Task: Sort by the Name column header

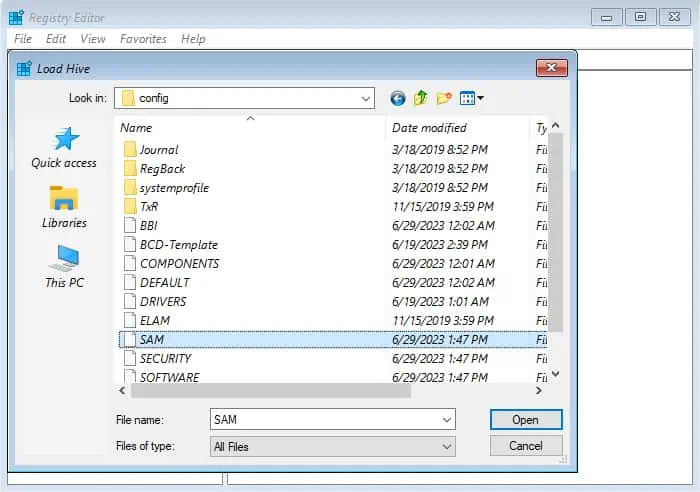Action: point(250,128)
